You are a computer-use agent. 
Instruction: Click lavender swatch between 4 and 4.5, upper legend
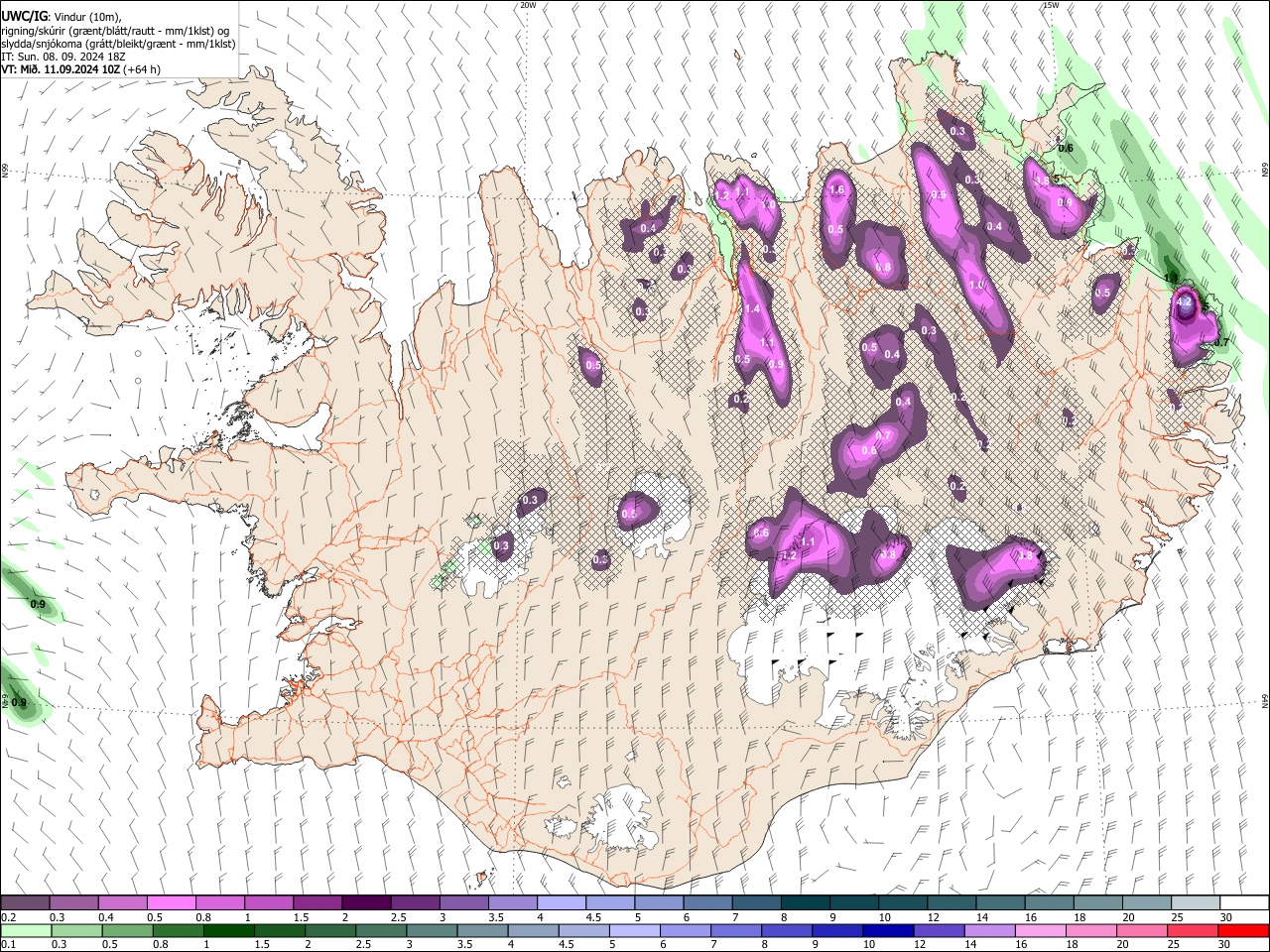(x=560, y=903)
